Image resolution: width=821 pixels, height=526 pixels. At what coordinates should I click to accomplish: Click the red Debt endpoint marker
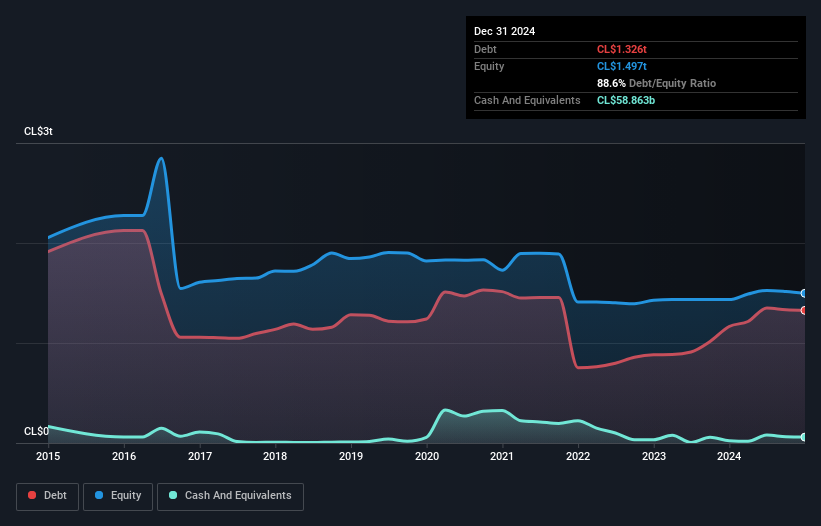click(x=804, y=310)
